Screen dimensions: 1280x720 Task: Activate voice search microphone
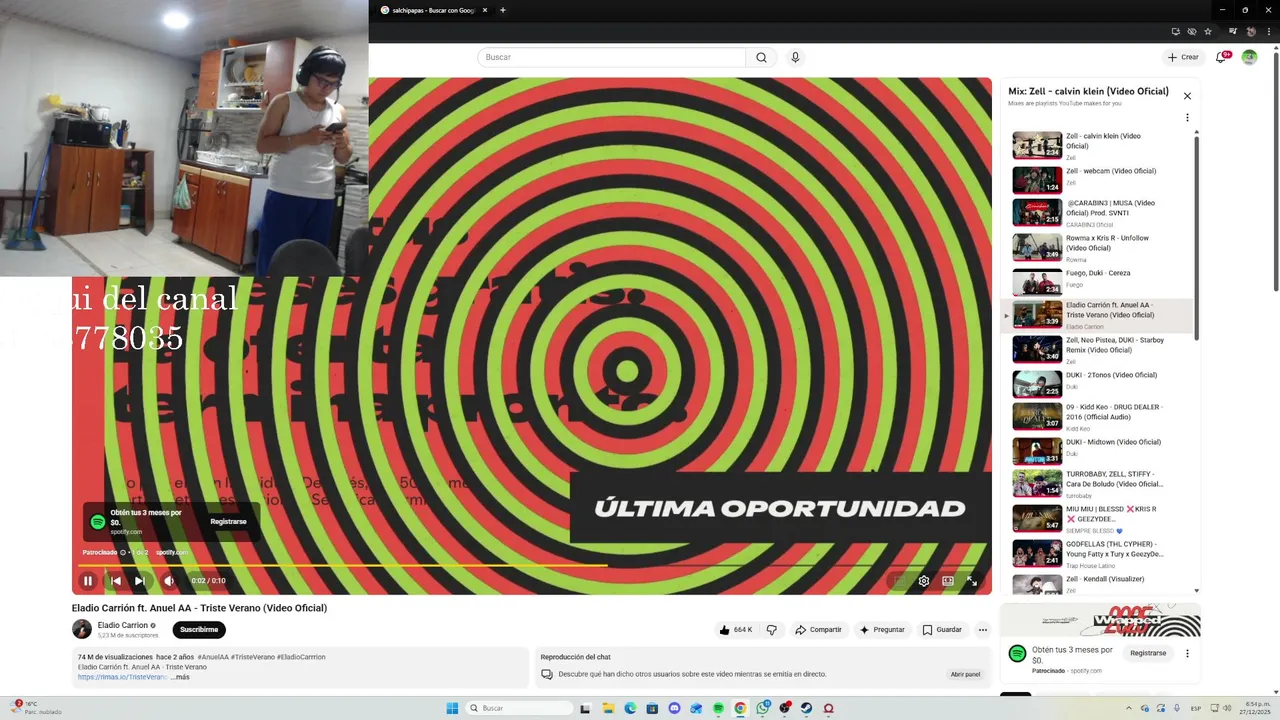pyautogui.click(x=795, y=57)
